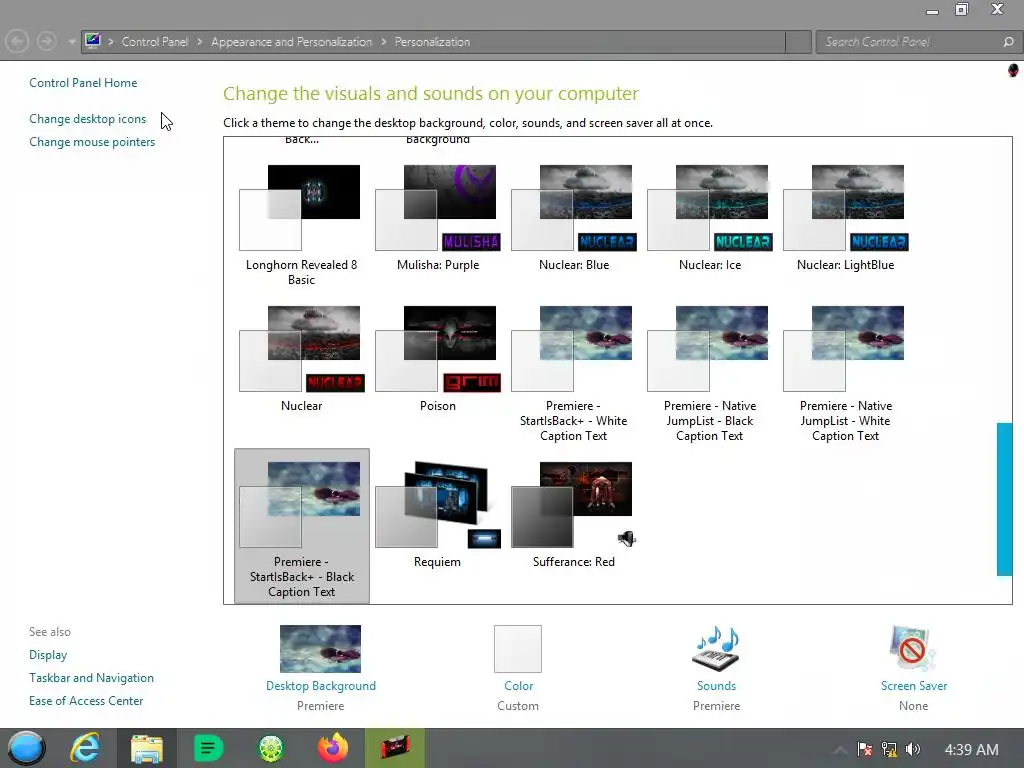Click Appearance and Personalization breadcrumb
Image resolution: width=1024 pixels, height=768 pixels.
coord(291,42)
